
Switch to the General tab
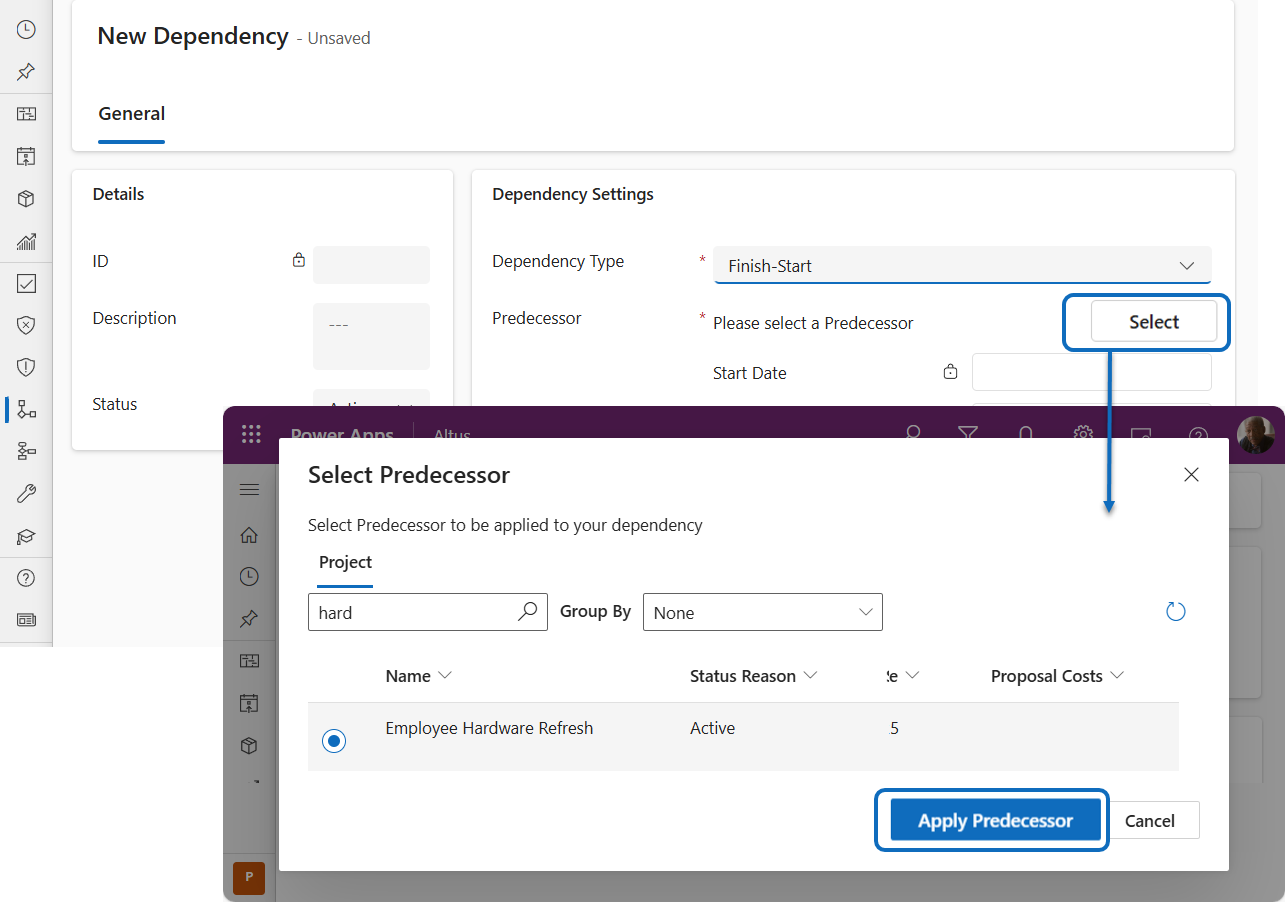tap(131, 114)
